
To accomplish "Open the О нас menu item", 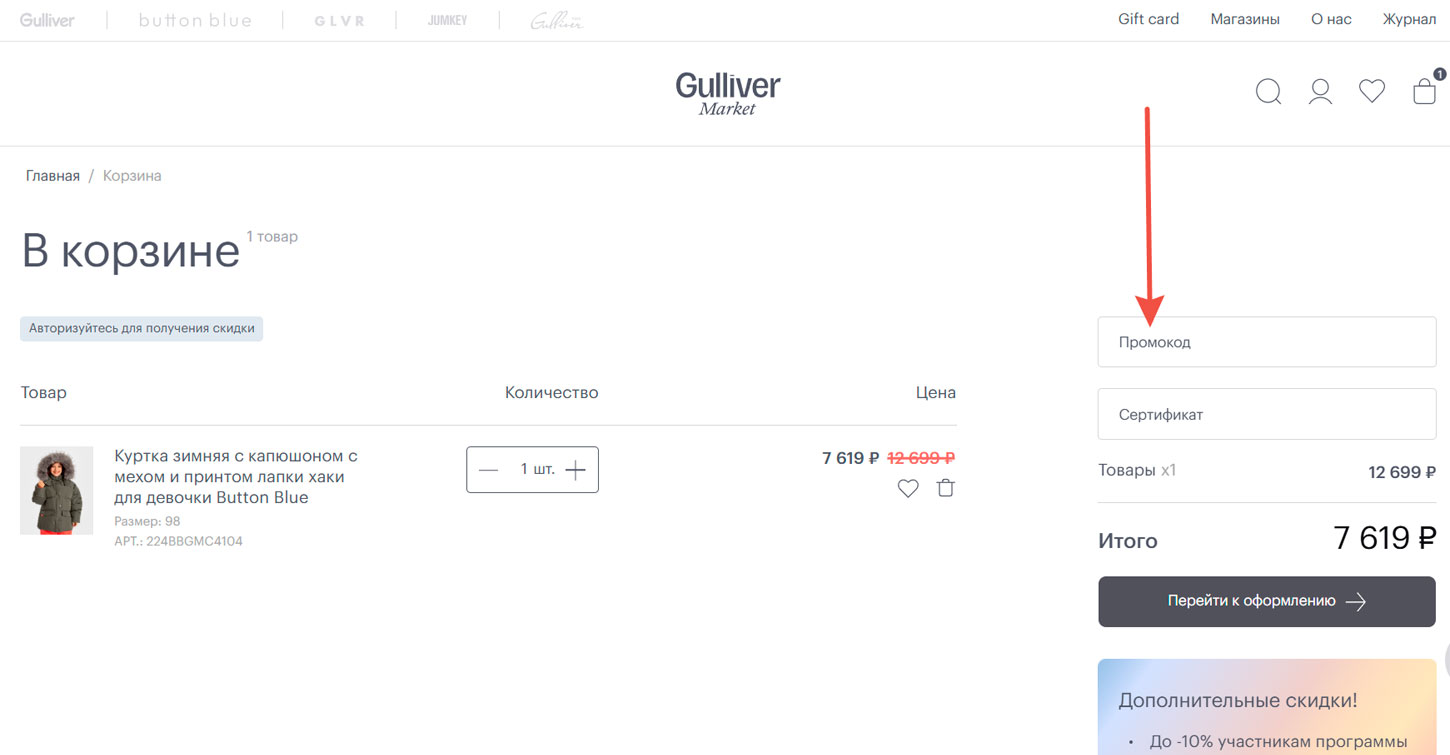I will click(x=1331, y=19).
